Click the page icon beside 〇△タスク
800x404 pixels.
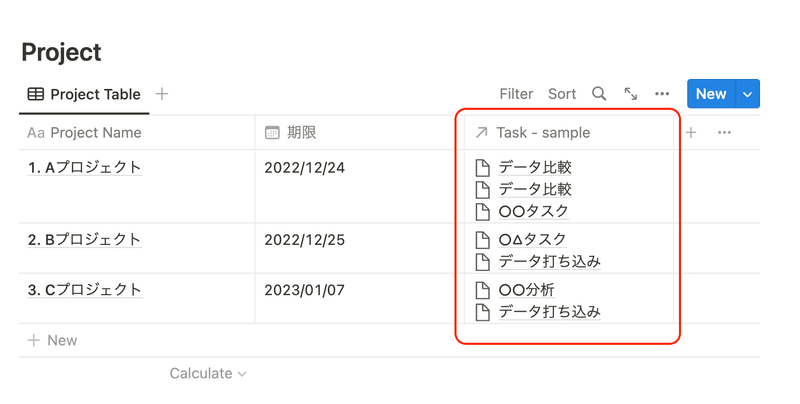tap(482, 240)
